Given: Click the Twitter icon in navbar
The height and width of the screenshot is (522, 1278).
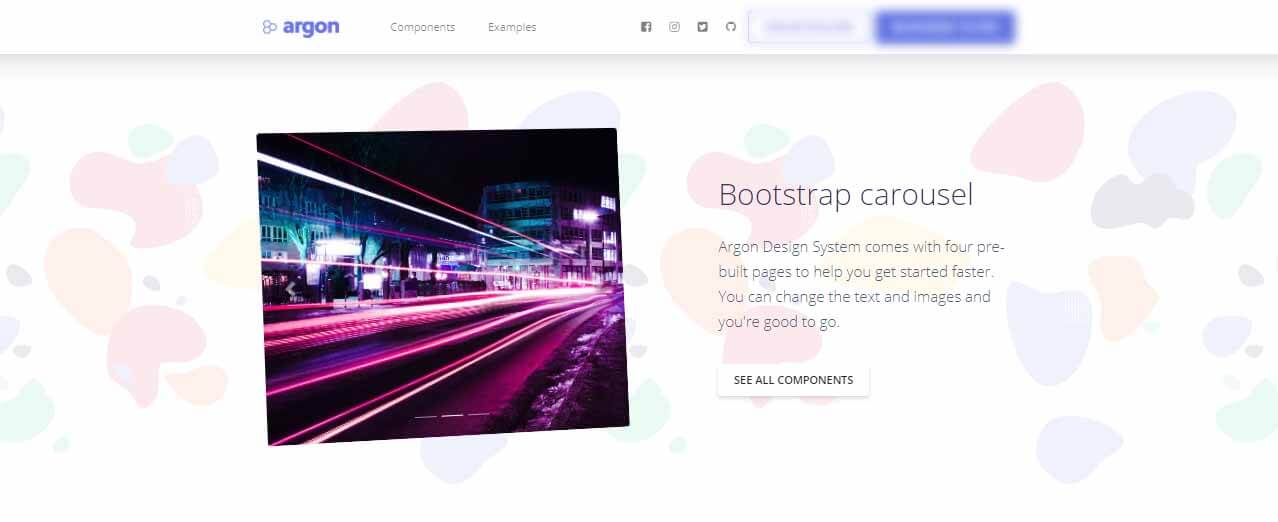Looking at the screenshot, I should [702, 27].
